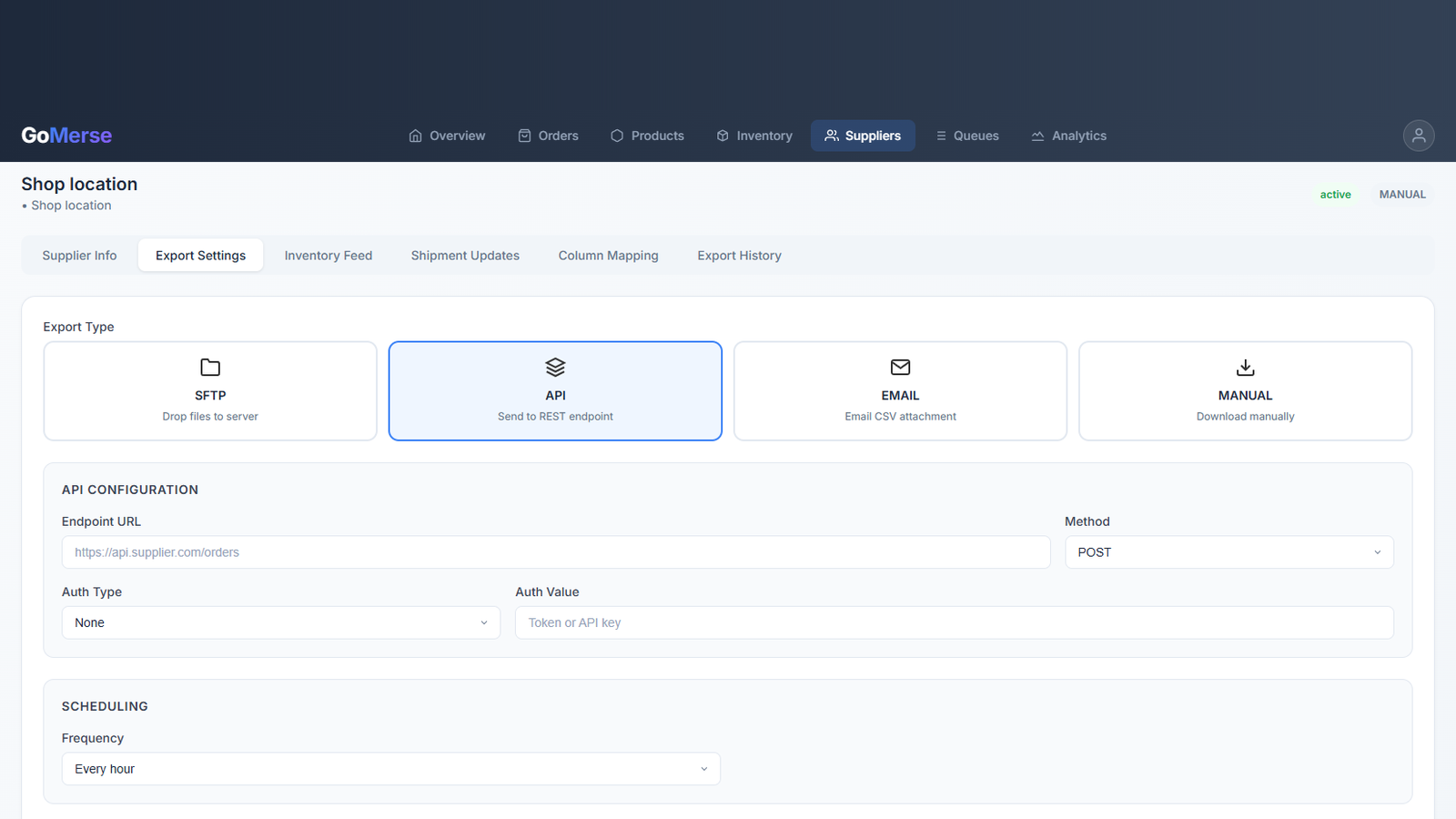Click the Export Type label
This screenshot has height=819, width=1456.
pos(78,327)
